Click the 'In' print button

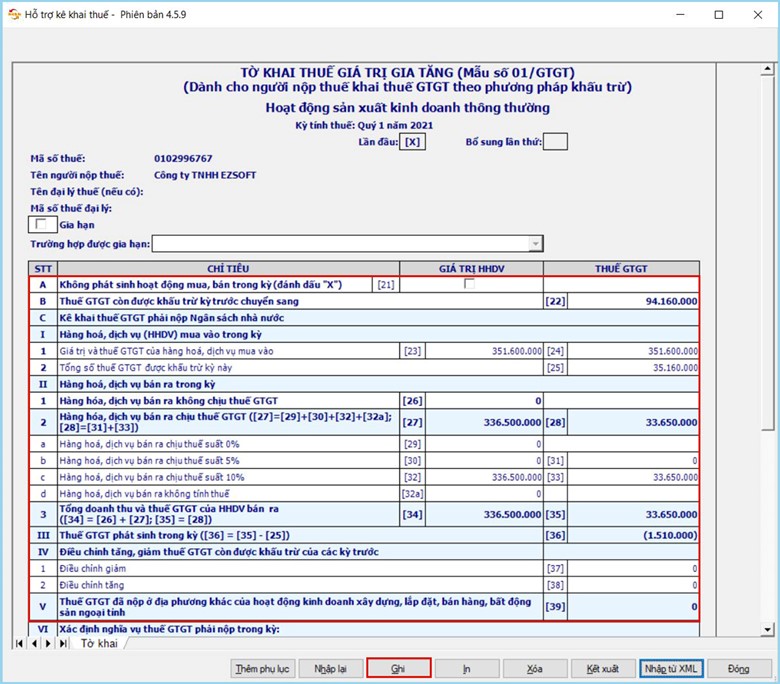click(466, 668)
